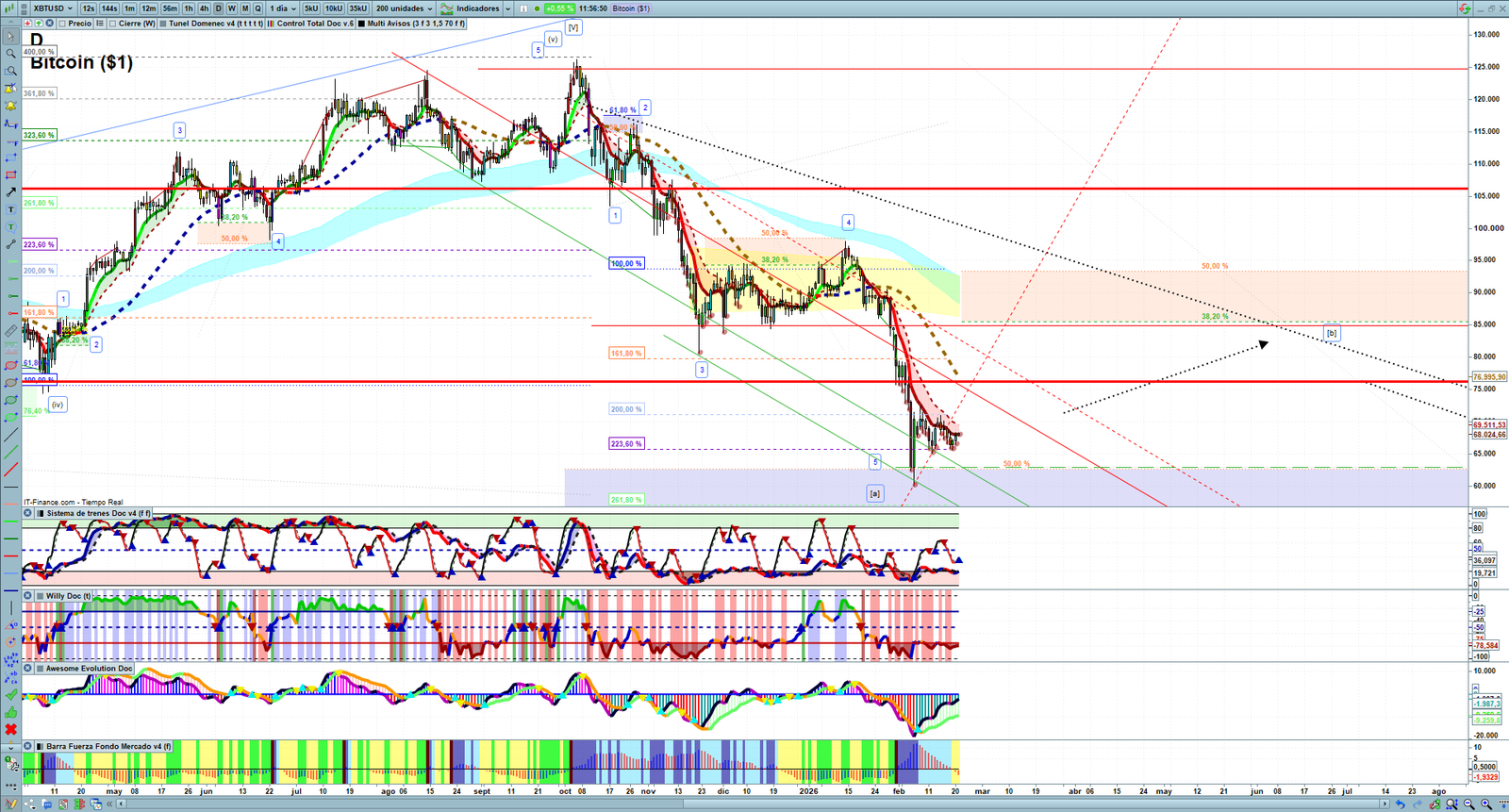Select the black diagonal arrow drawing tool
This screenshot has width=1509, height=812.
pyautogui.click(x=10, y=192)
